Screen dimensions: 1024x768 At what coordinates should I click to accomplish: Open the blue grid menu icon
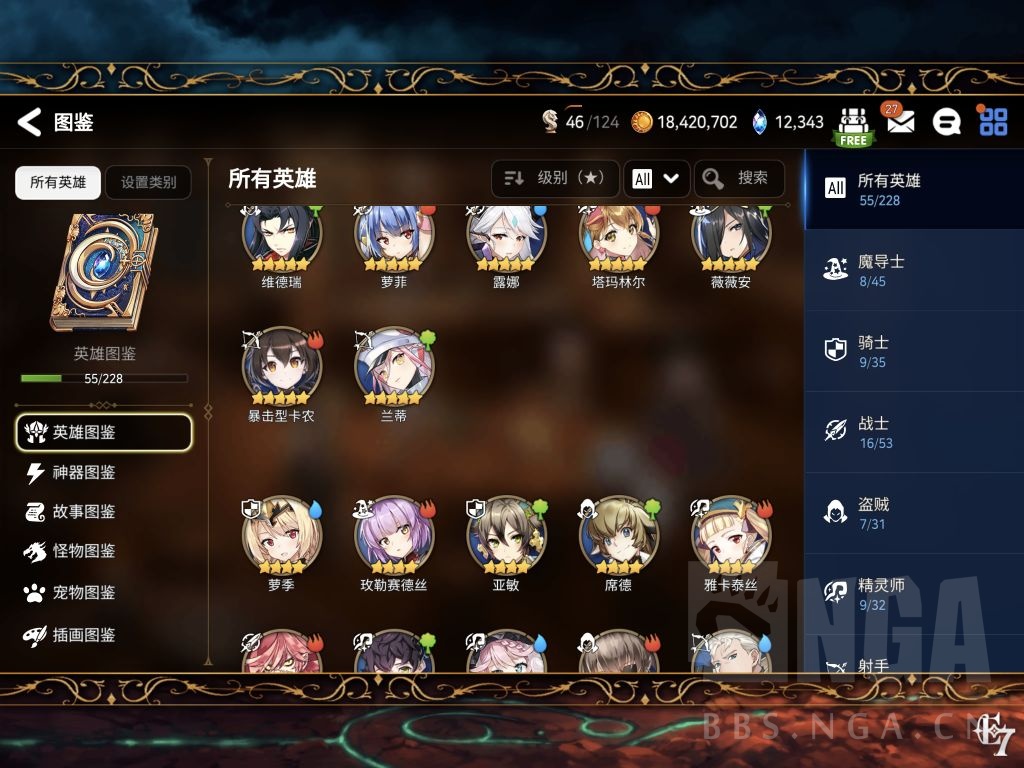pyautogui.click(x=993, y=121)
